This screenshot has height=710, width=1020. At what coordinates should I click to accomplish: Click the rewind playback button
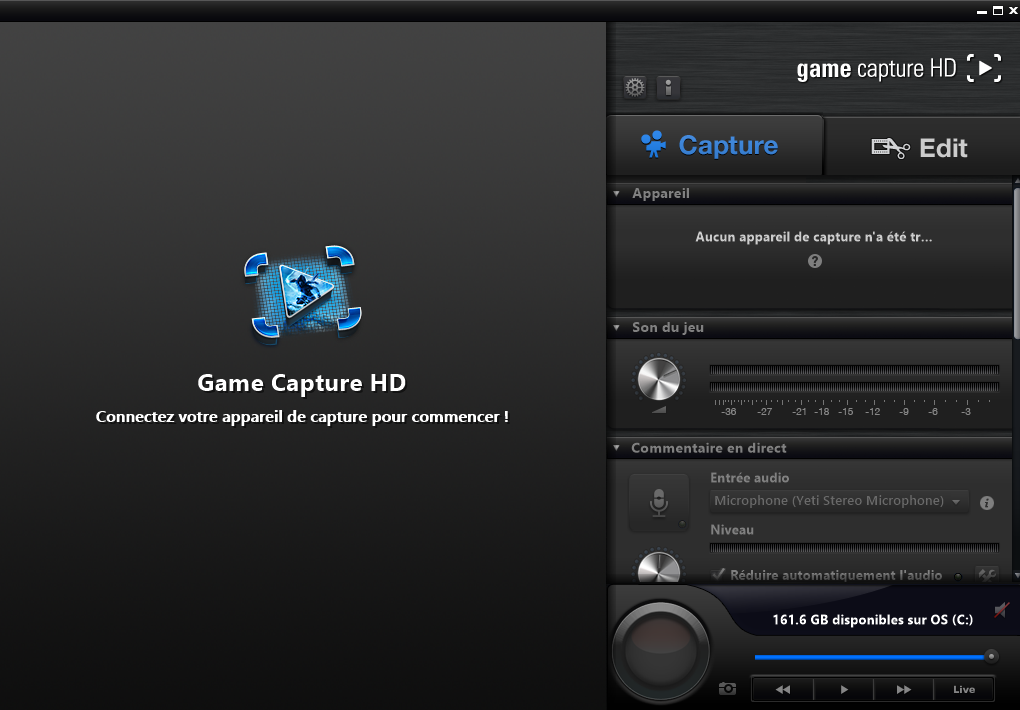(x=783, y=689)
